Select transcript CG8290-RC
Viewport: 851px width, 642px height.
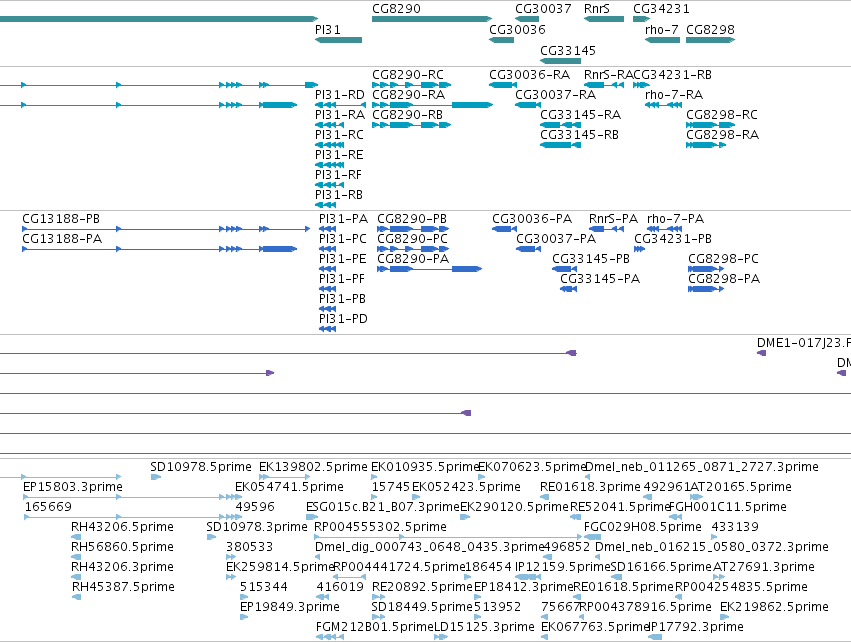pyautogui.click(x=411, y=85)
